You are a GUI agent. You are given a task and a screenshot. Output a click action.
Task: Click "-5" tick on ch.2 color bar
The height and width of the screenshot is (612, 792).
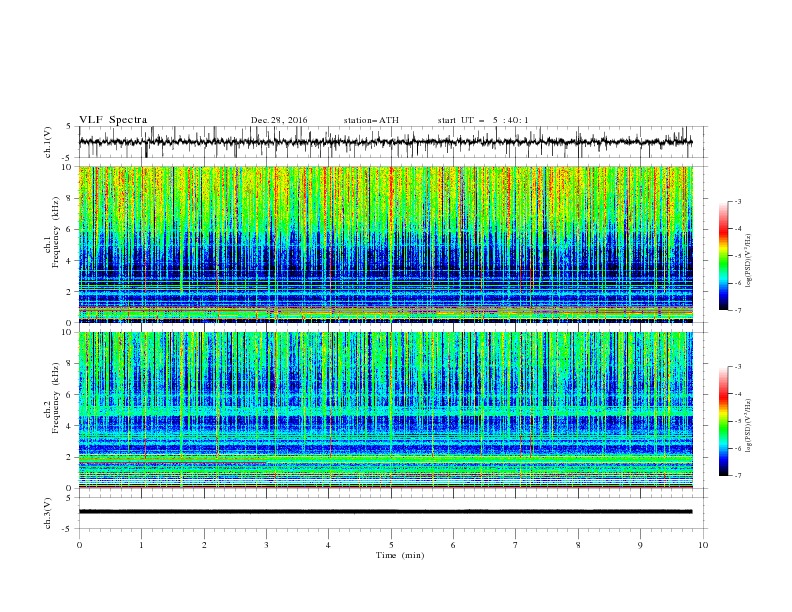(x=738, y=421)
